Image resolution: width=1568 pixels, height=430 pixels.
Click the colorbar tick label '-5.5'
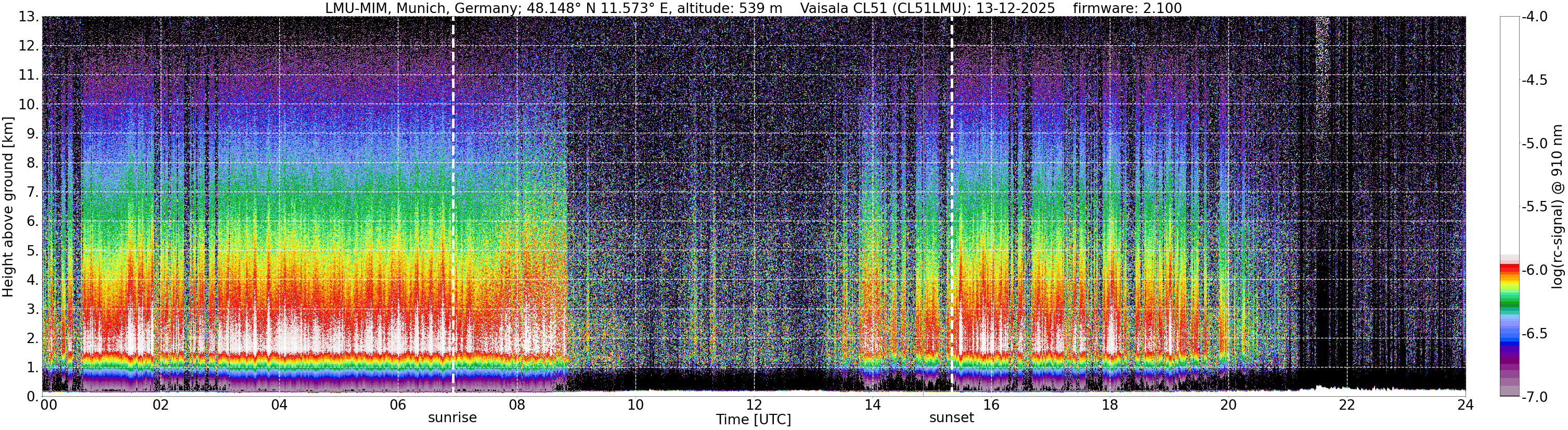click(x=1535, y=207)
